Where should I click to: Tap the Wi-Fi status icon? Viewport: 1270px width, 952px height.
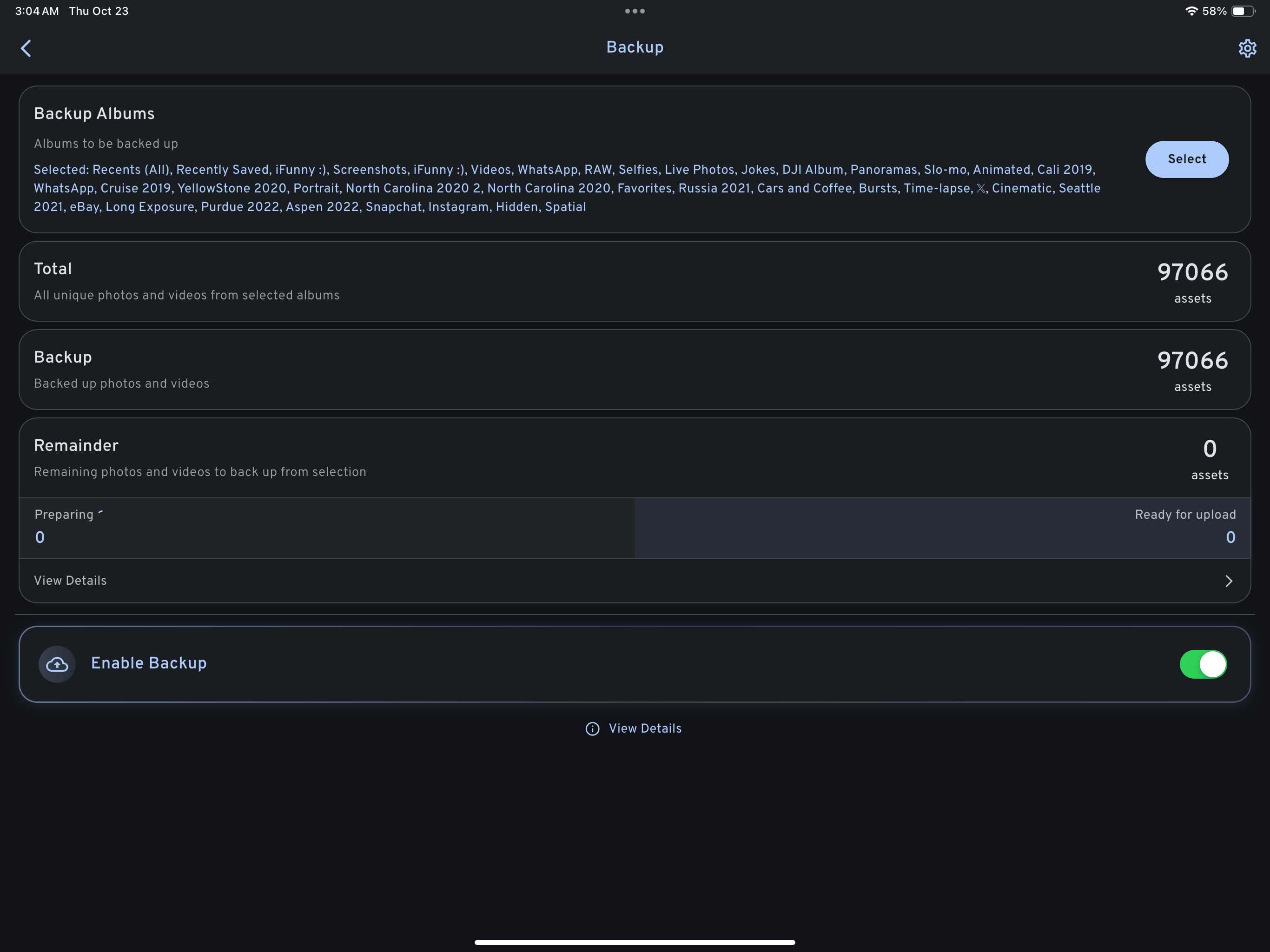1191,11
